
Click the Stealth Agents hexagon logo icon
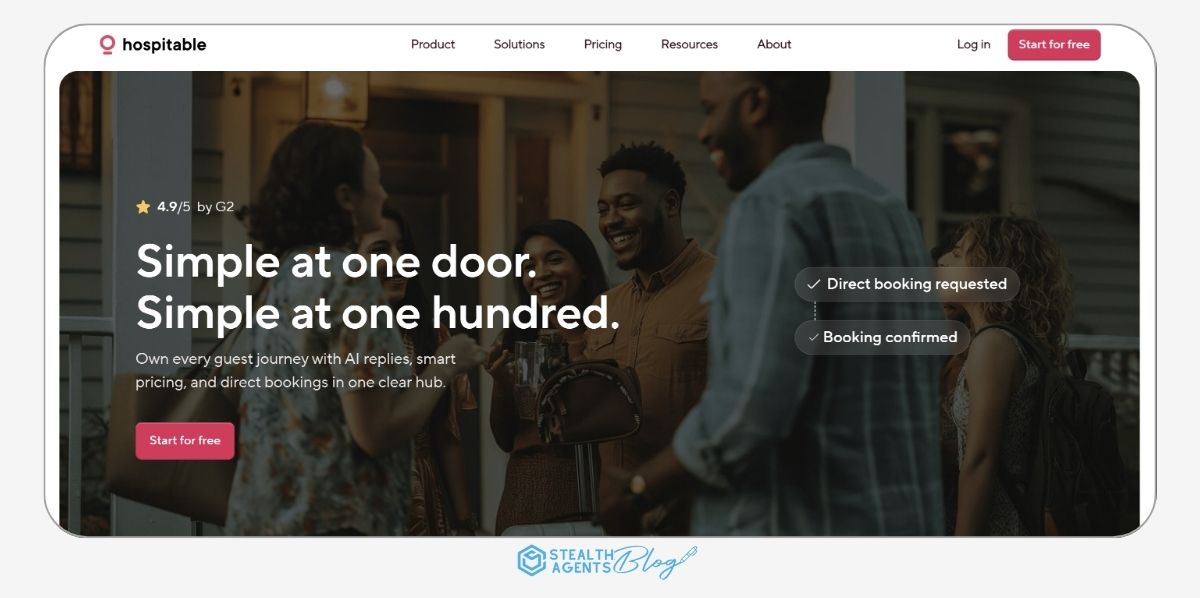[x=531, y=561]
